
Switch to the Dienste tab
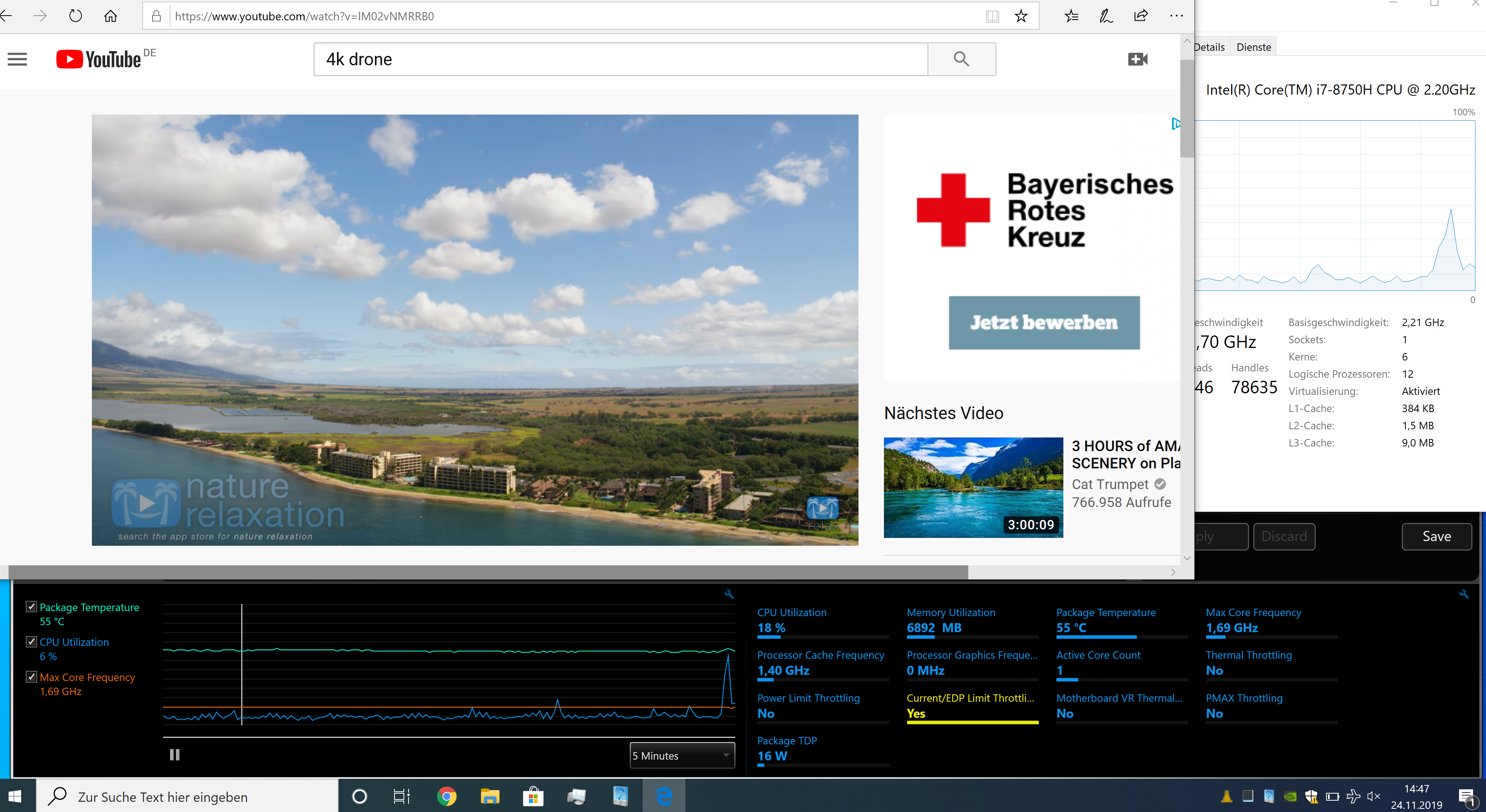tap(1253, 47)
